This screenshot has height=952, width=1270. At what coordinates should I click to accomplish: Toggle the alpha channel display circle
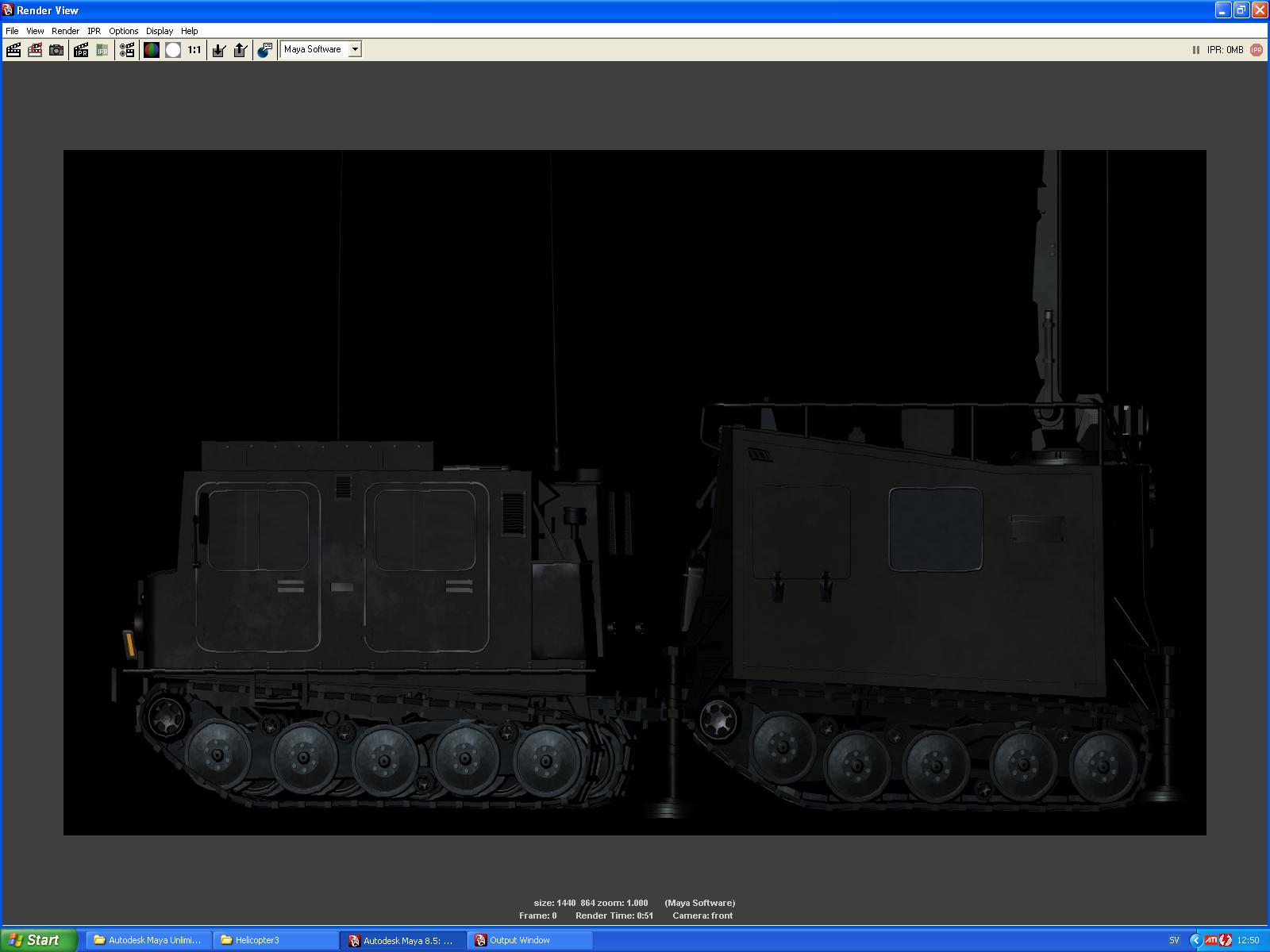pos(173,50)
